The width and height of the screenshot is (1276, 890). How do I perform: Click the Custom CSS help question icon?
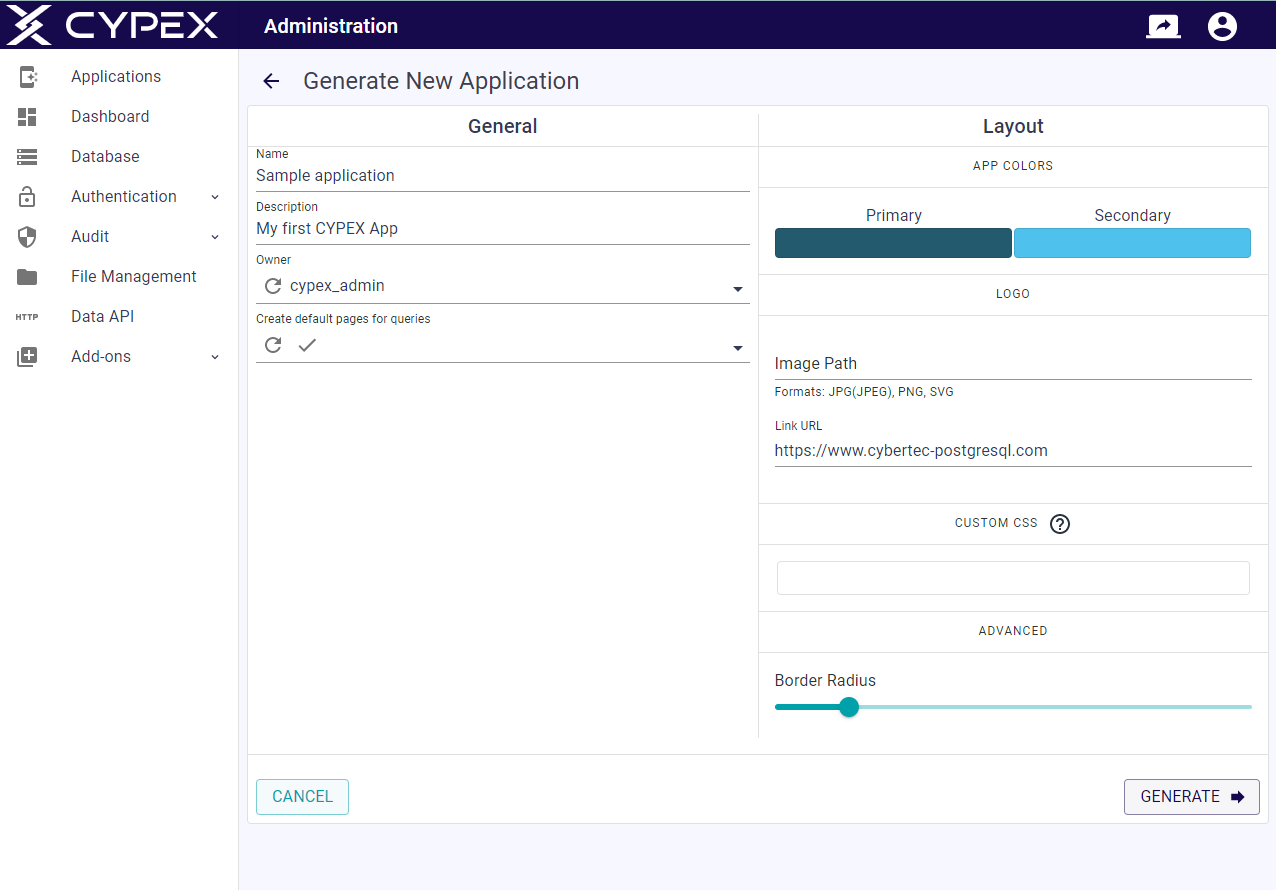1060,524
